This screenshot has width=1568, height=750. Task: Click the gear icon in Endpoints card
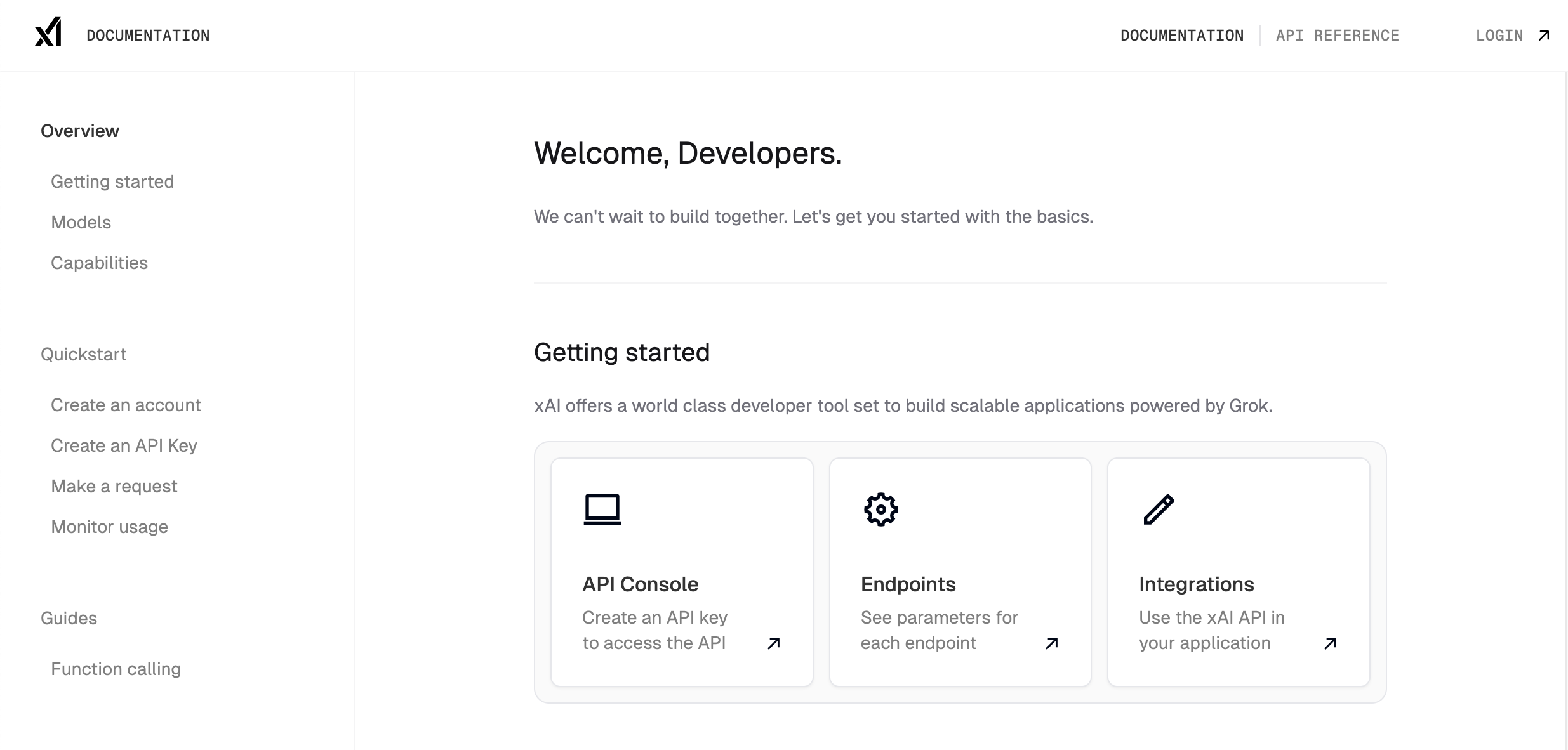pyautogui.click(x=880, y=509)
